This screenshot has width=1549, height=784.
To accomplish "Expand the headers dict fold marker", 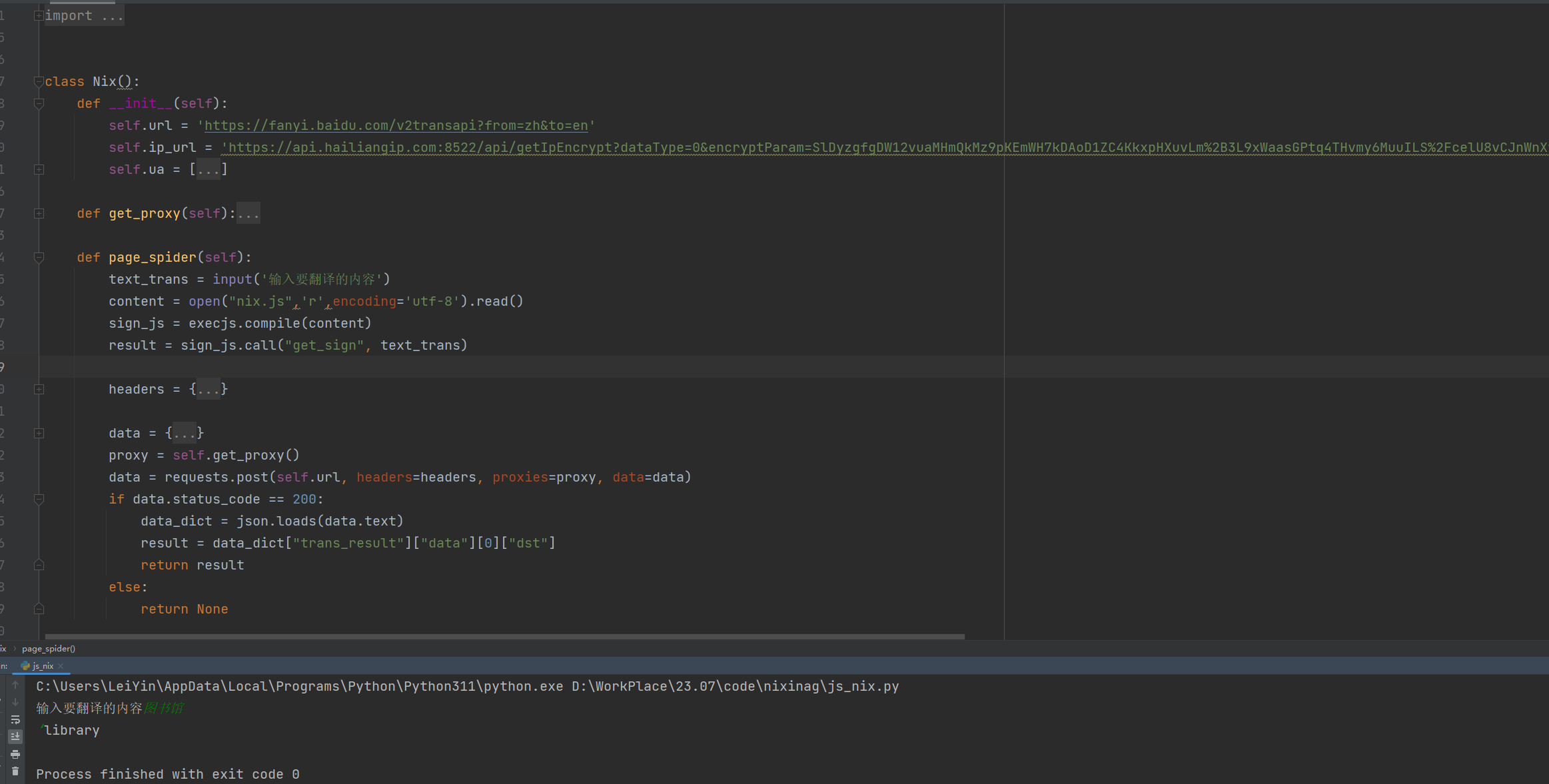I will (39, 389).
